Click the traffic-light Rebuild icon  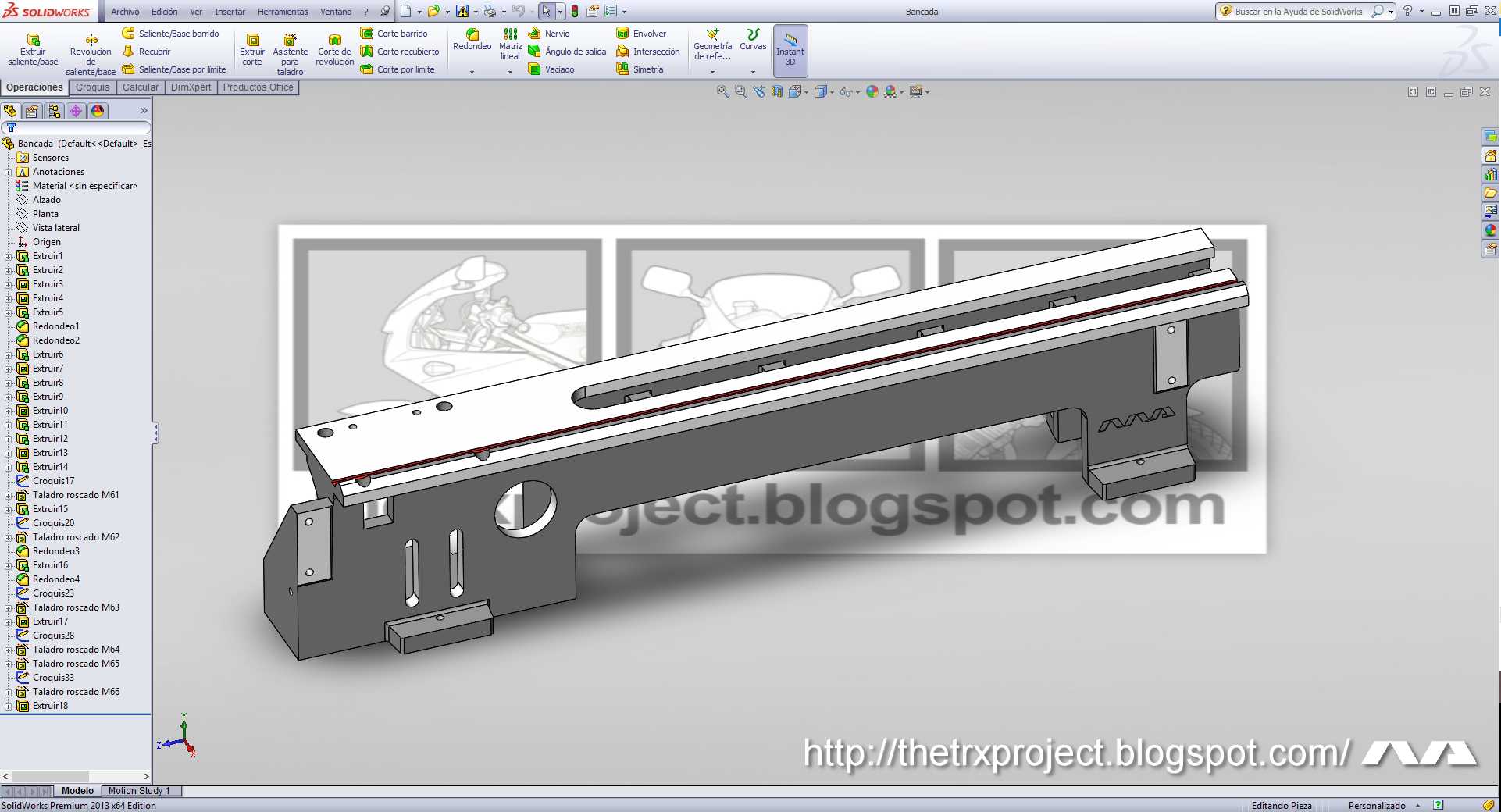(x=575, y=12)
